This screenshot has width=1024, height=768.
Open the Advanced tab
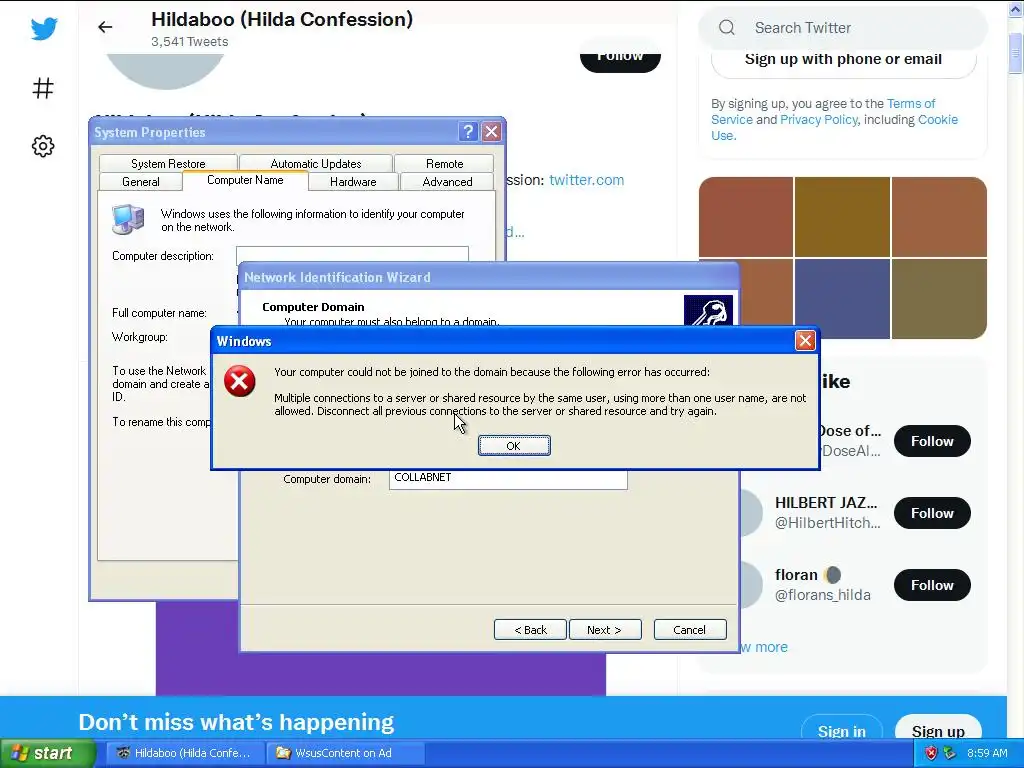[x=447, y=182]
